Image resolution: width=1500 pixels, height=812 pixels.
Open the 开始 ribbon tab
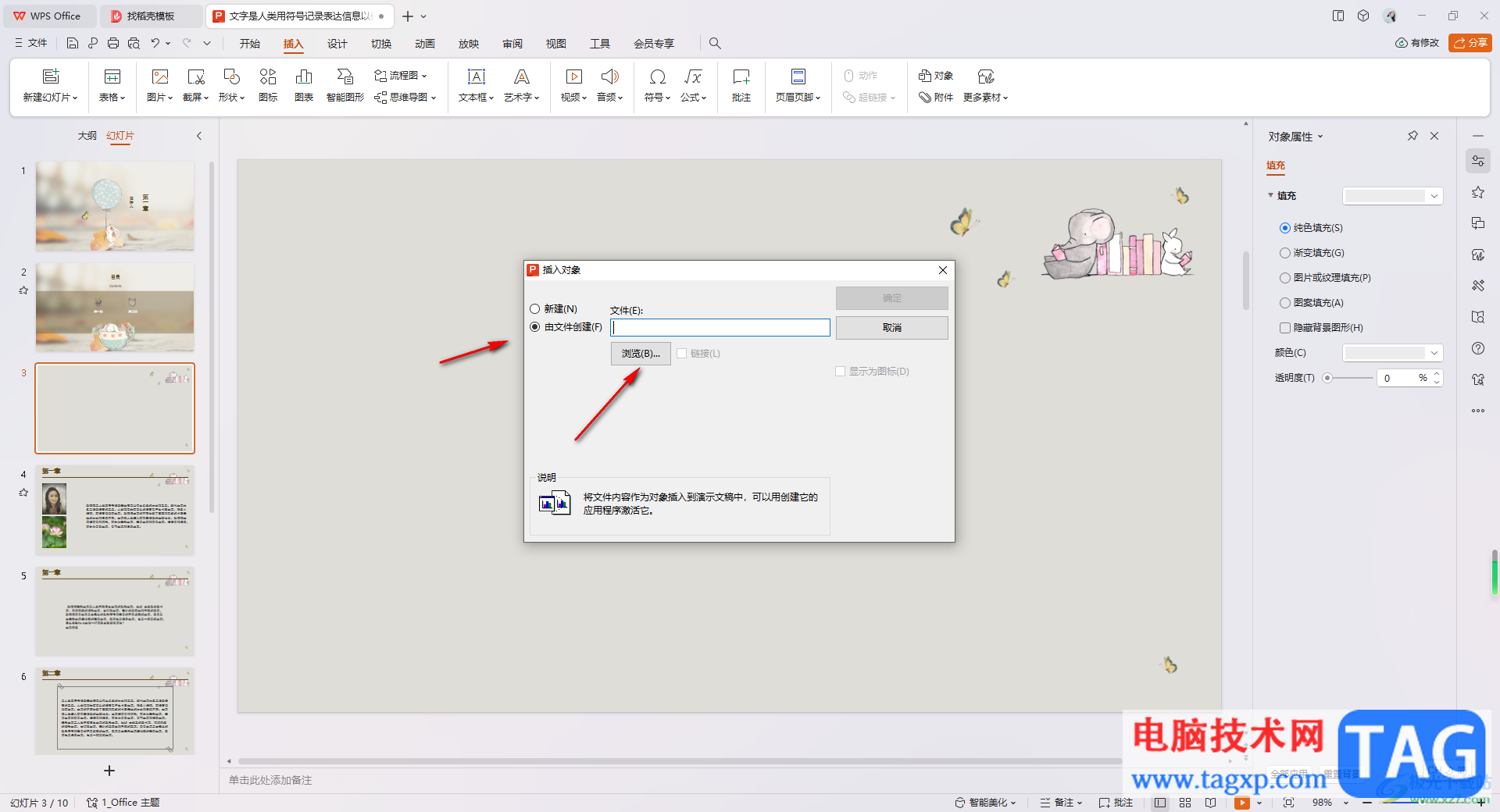tap(250, 44)
